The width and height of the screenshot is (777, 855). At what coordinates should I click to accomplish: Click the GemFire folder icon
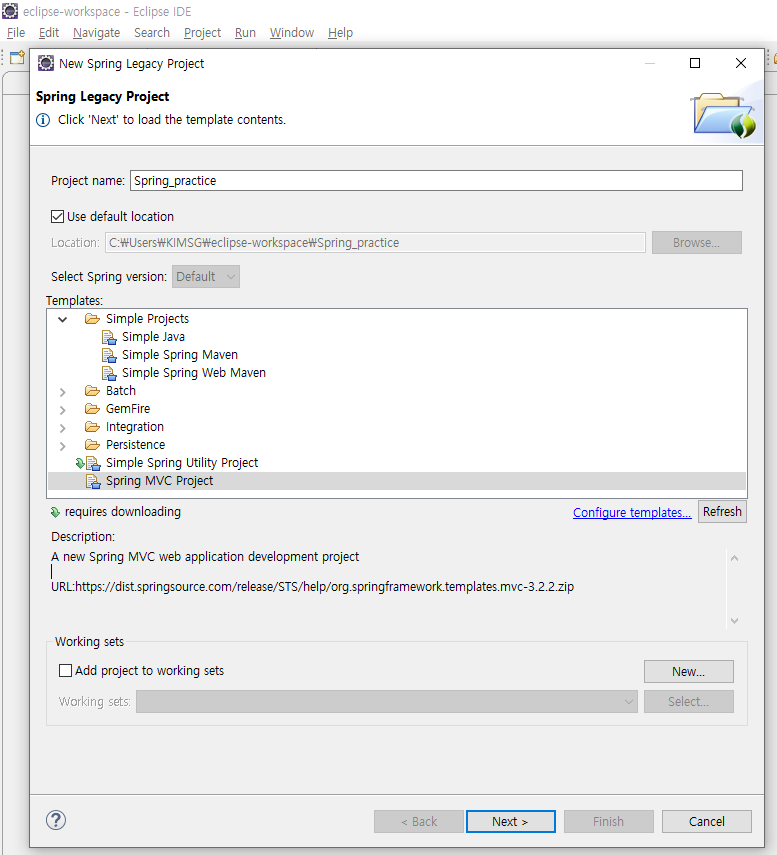(92, 408)
